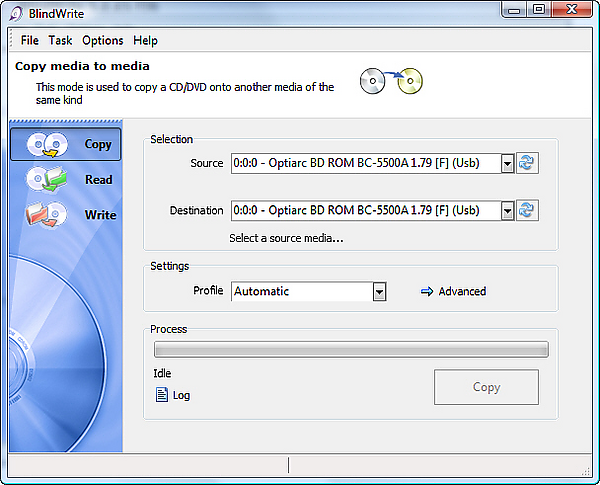The image size is (600, 485).
Task: Maximize the BlindWrite window
Action: click(x=539, y=10)
